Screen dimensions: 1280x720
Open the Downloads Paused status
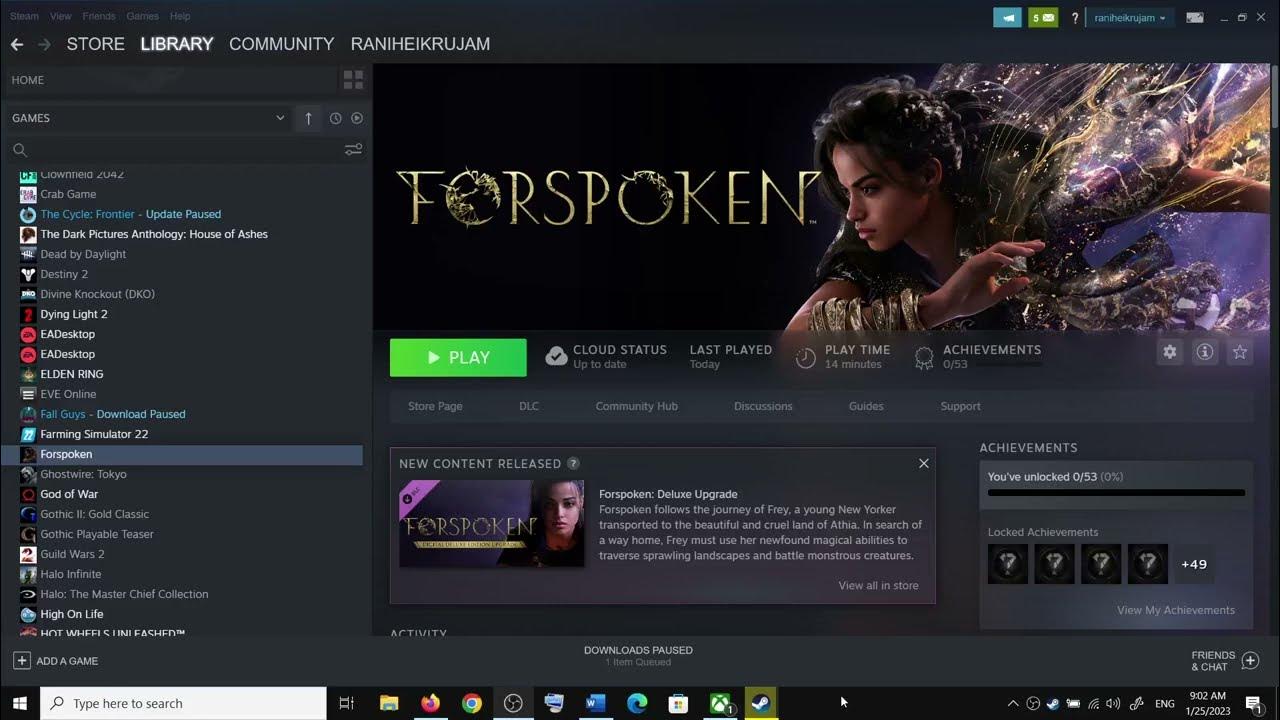pos(638,655)
